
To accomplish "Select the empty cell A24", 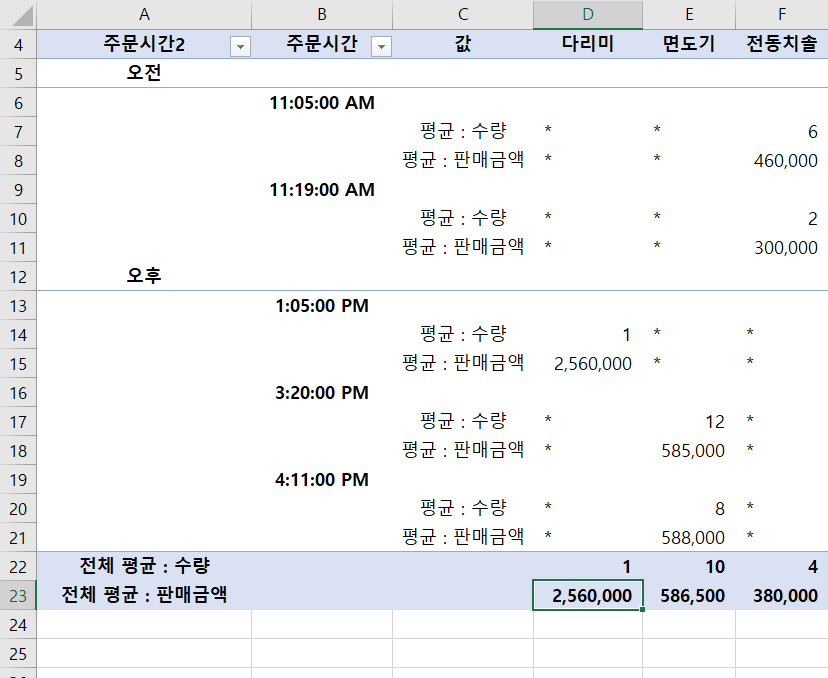I will 144,624.
